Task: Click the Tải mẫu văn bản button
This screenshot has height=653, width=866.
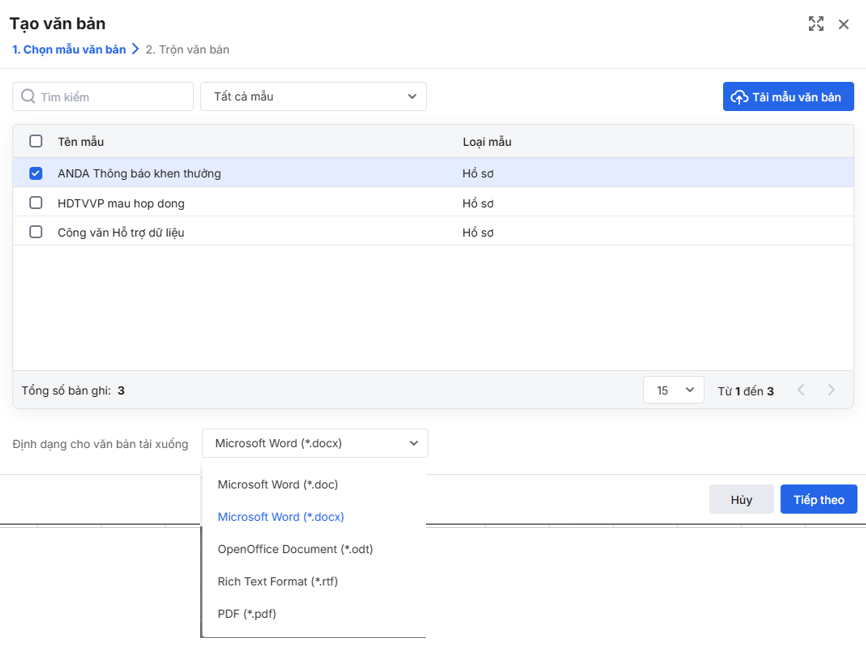Action: coord(788,97)
